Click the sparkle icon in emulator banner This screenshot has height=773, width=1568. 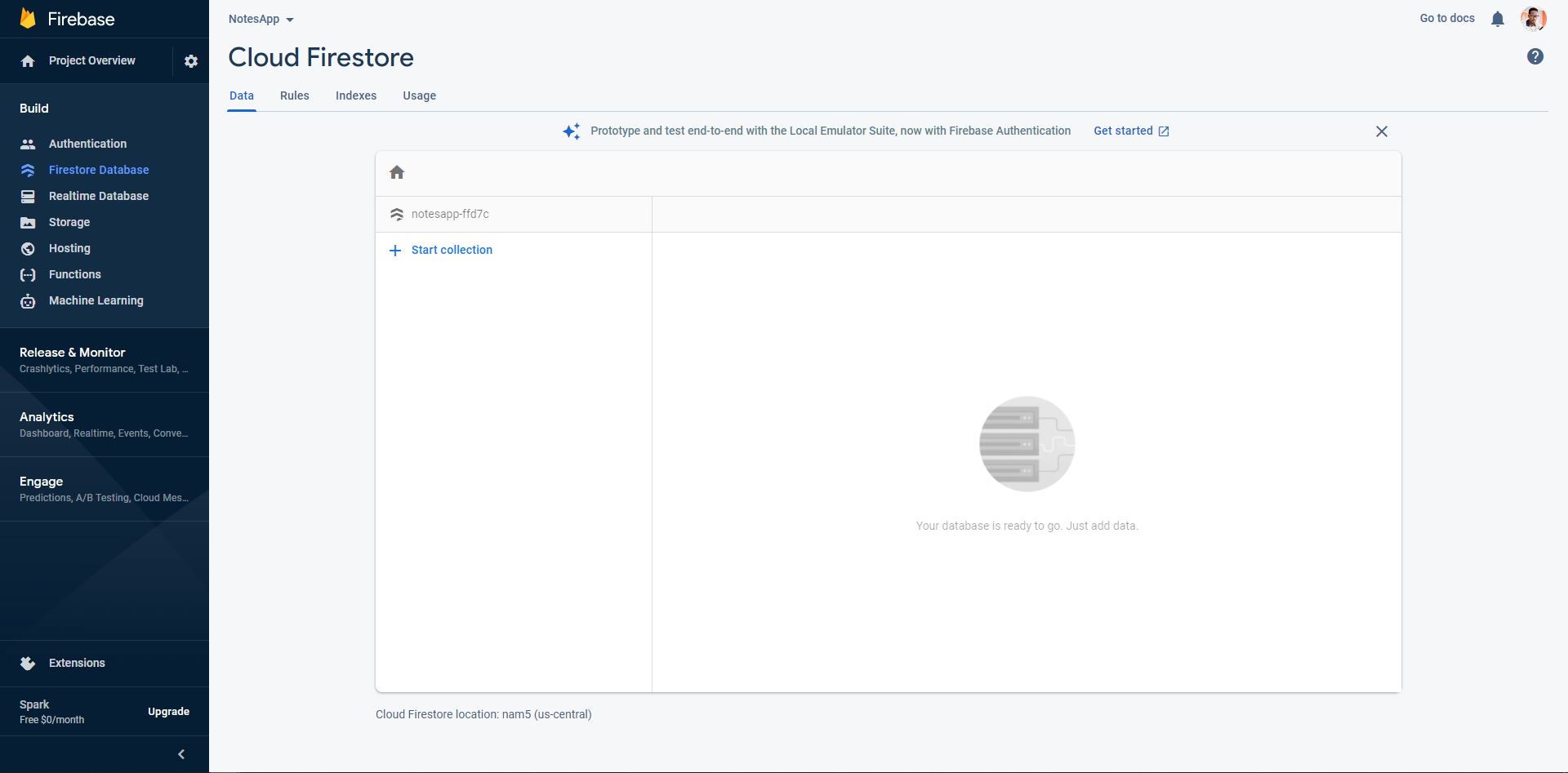572,131
